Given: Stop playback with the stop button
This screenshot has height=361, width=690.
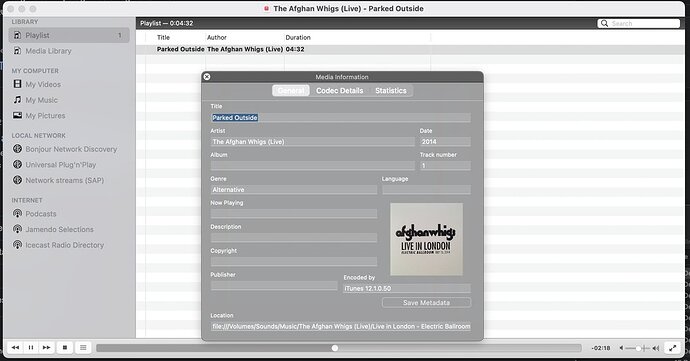Looking at the screenshot, I should 65,348.
